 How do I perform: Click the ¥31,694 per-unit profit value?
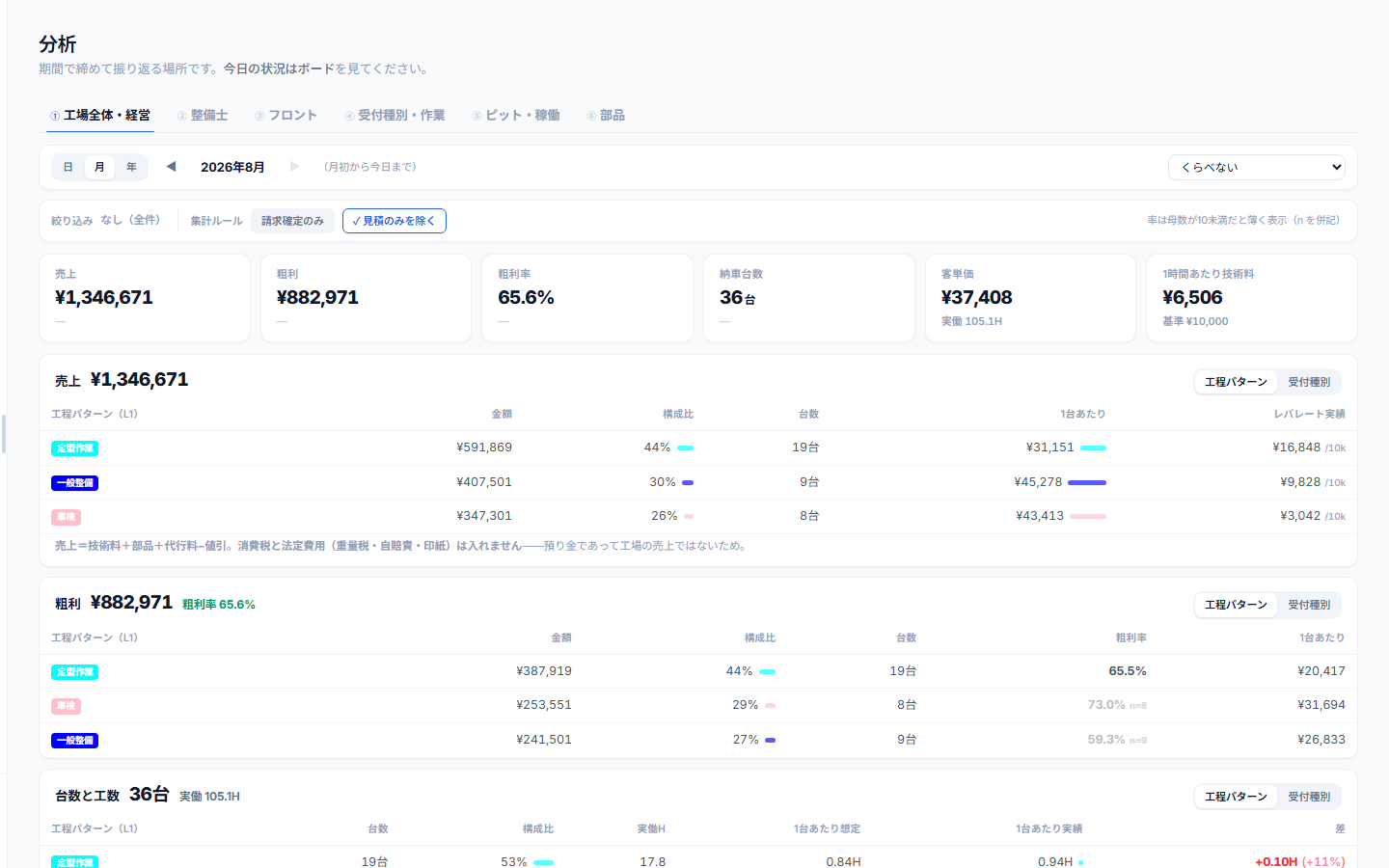pyautogui.click(x=1321, y=705)
